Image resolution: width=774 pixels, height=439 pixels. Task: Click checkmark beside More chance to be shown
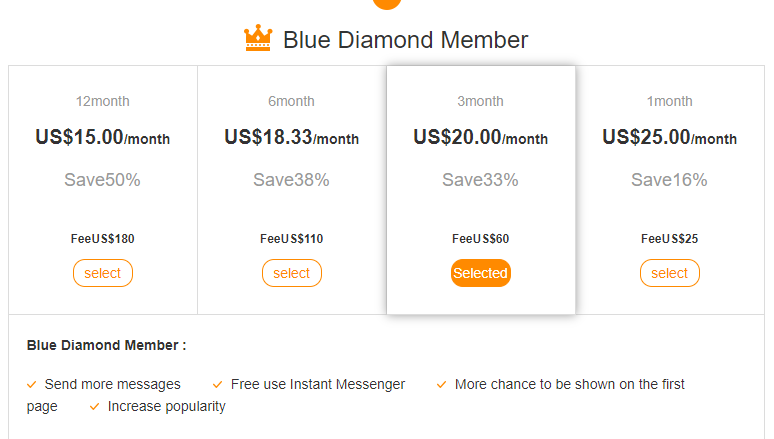pyautogui.click(x=441, y=384)
